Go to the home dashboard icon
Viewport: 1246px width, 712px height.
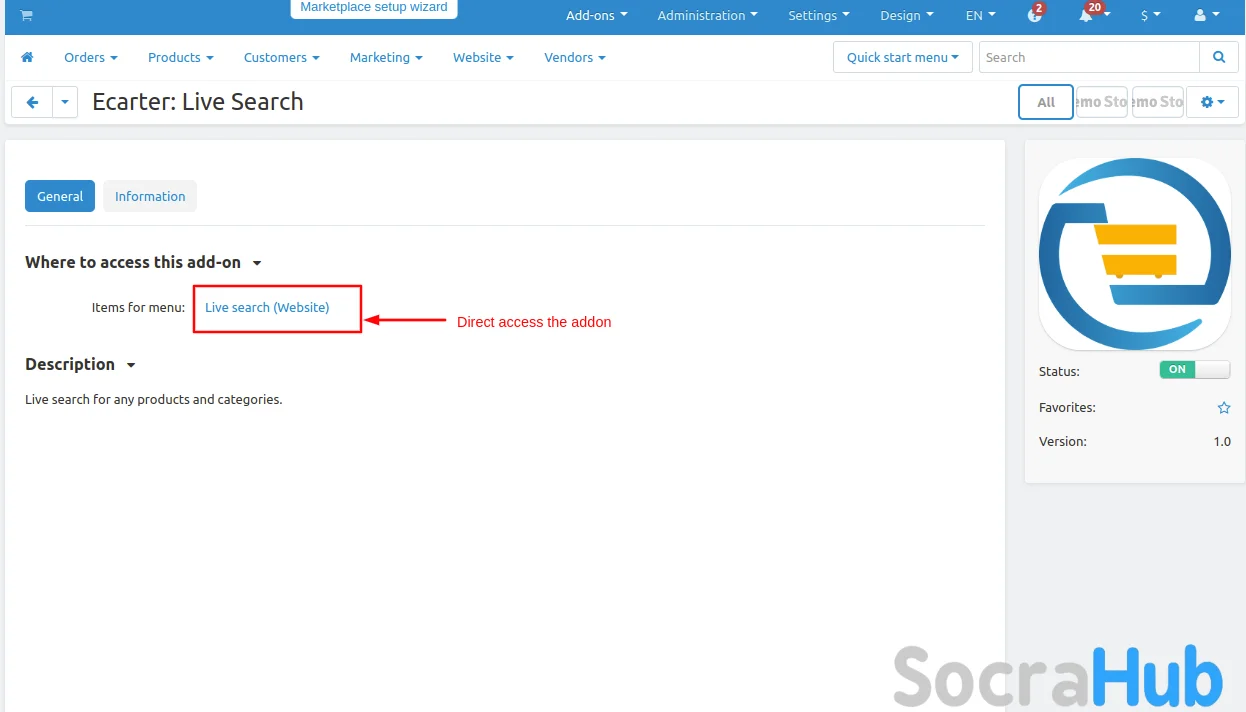pyautogui.click(x=27, y=58)
